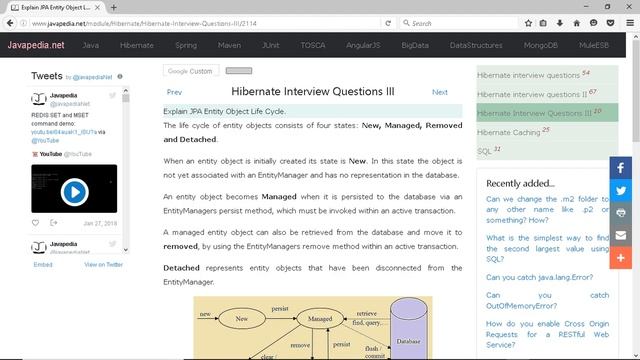Open Cross Origin Requests RESTful question

click(547, 334)
